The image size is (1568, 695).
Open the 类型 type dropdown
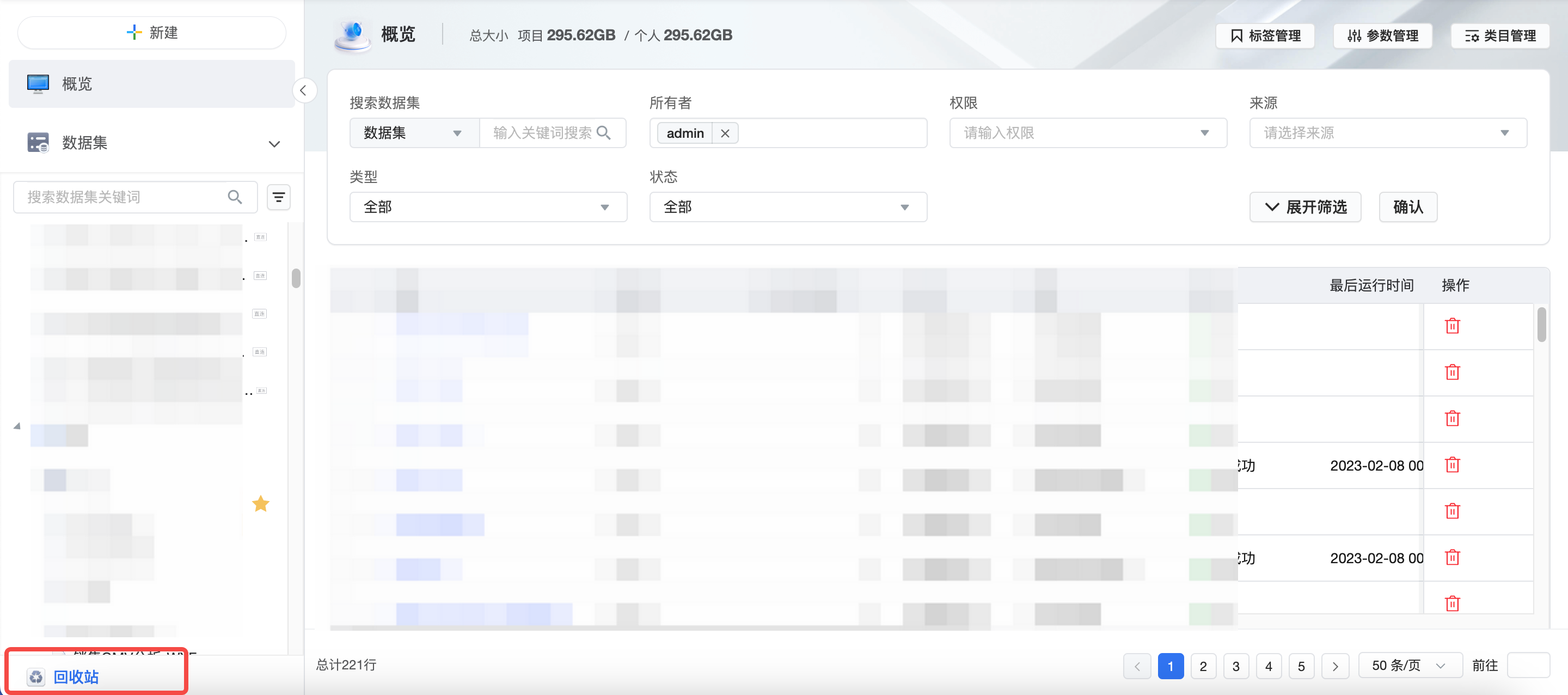488,207
